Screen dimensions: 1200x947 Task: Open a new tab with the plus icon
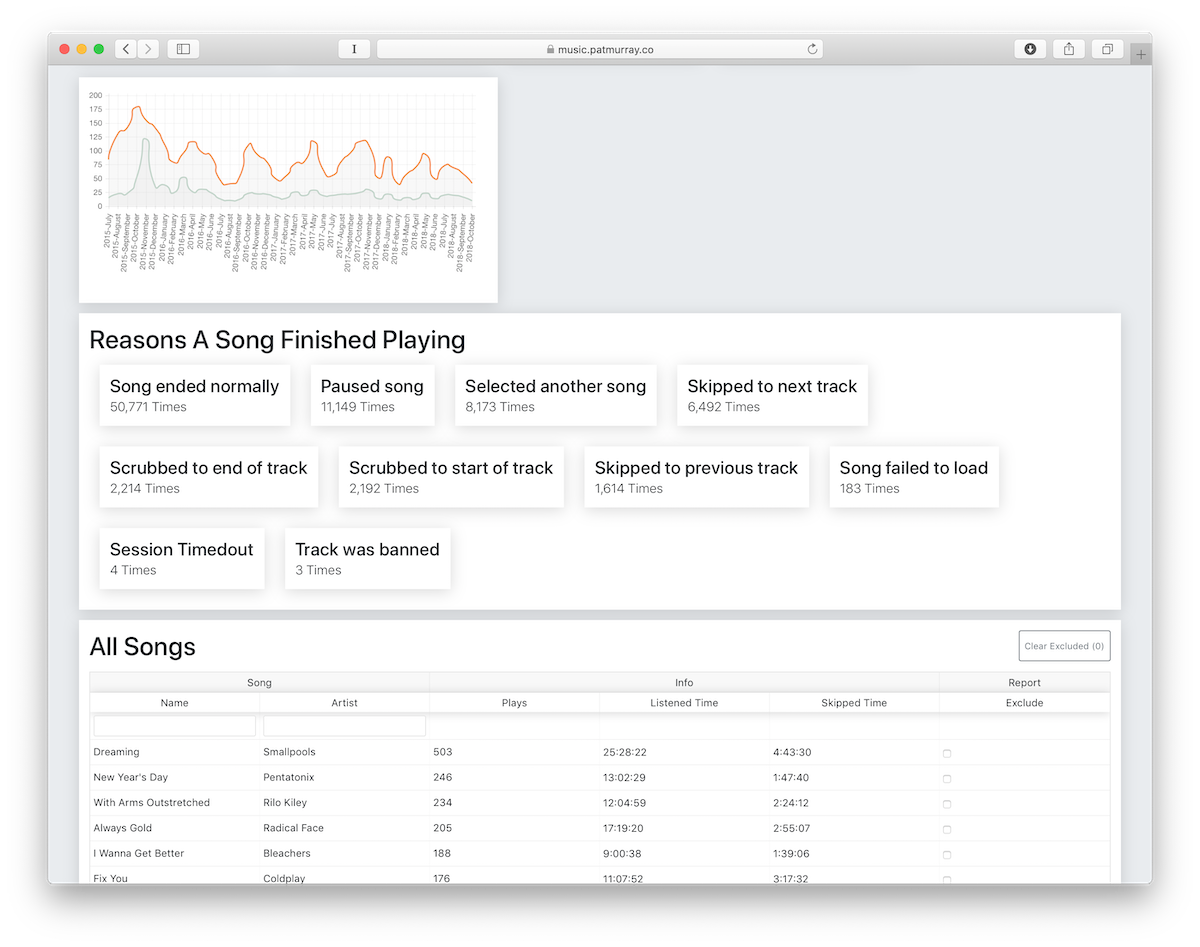[x=1140, y=52]
